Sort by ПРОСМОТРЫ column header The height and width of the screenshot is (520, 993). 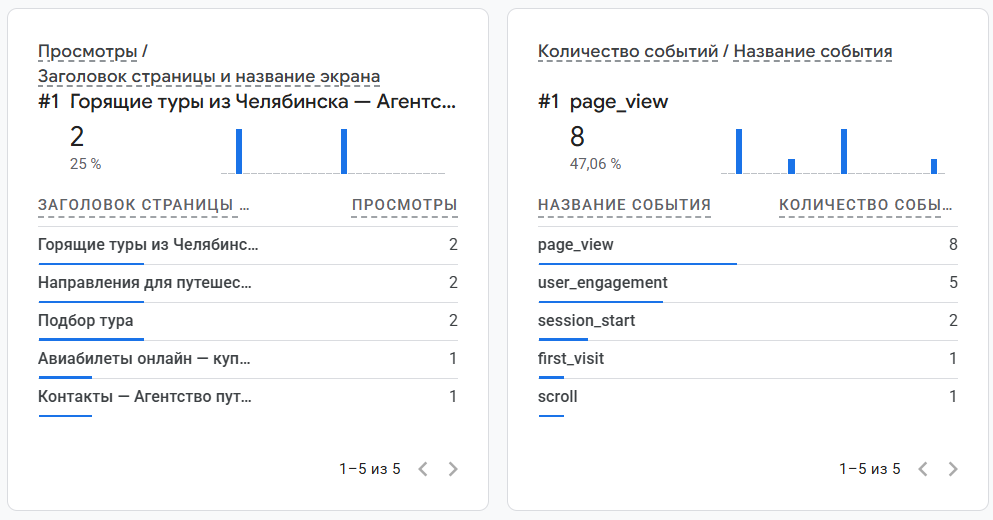pyautogui.click(x=405, y=205)
